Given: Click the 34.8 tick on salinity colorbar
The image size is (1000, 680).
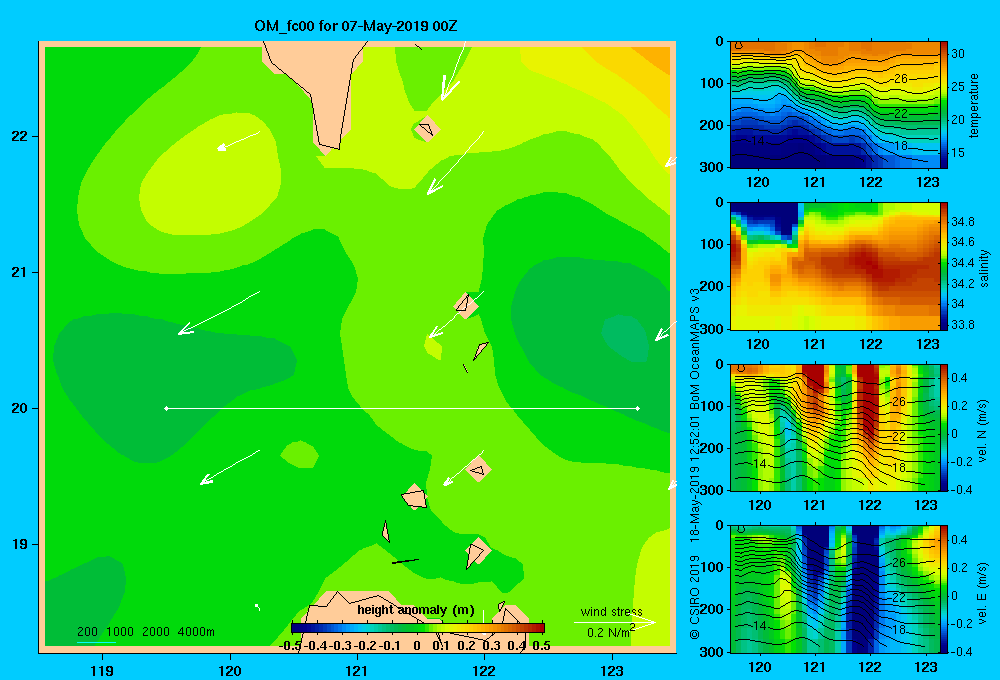Looking at the screenshot, I should point(962,222).
